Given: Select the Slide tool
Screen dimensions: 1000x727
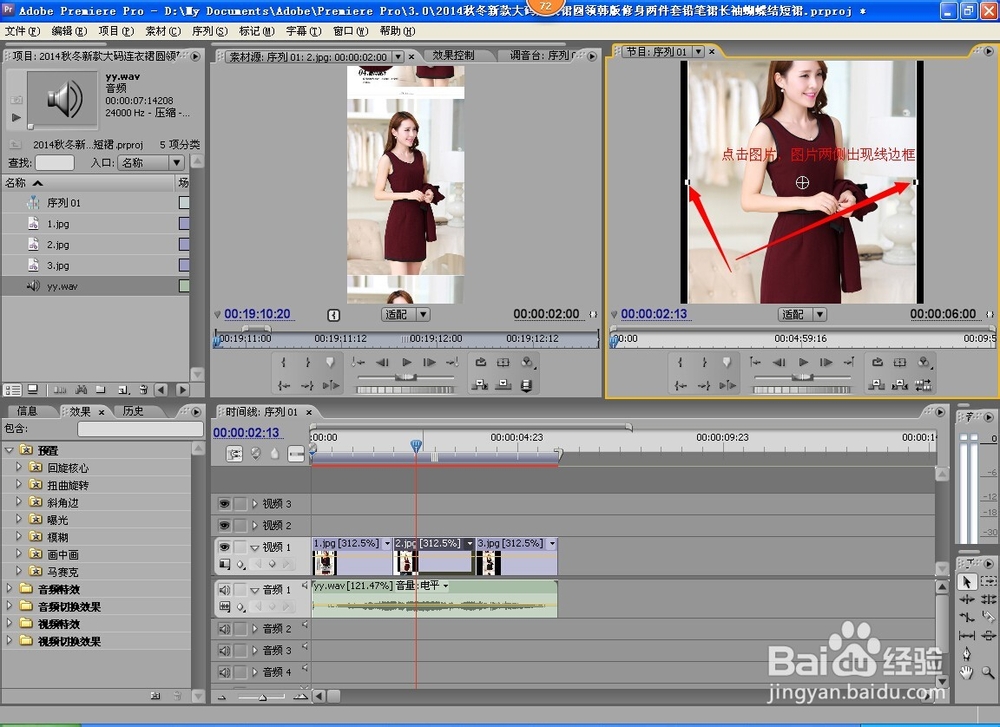Looking at the screenshot, I should (x=988, y=635).
